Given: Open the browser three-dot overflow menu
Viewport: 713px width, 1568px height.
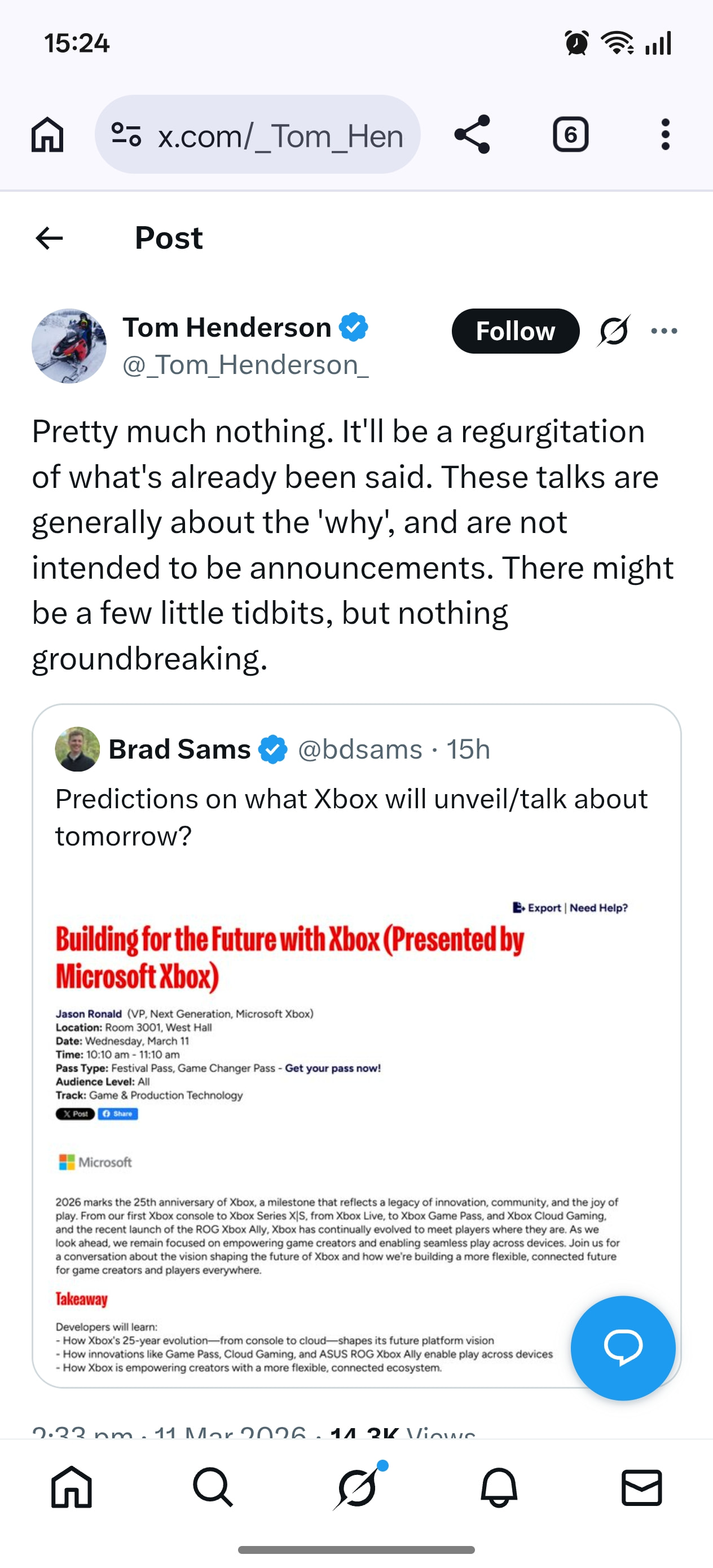Looking at the screenshot, I should 665,135.
